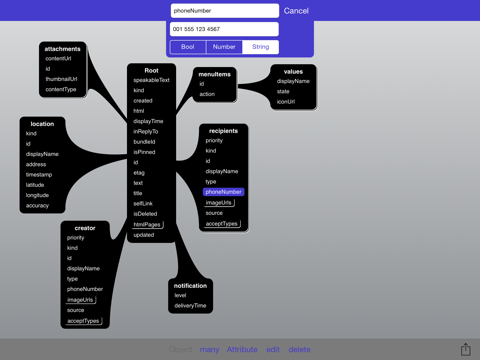Image resolution: width=480 pixels, height=360 pixels.
Task: Select longitude in location node
Action: tap(37, 196)
